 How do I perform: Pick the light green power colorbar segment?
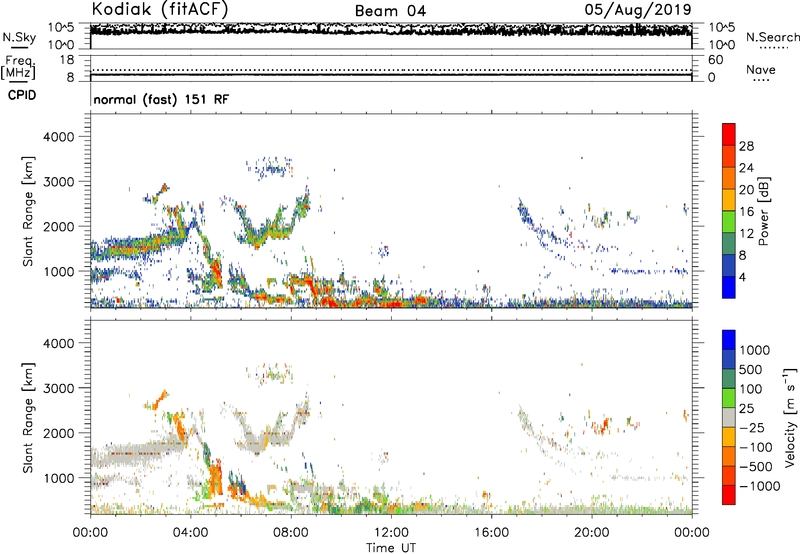[729, 221]
